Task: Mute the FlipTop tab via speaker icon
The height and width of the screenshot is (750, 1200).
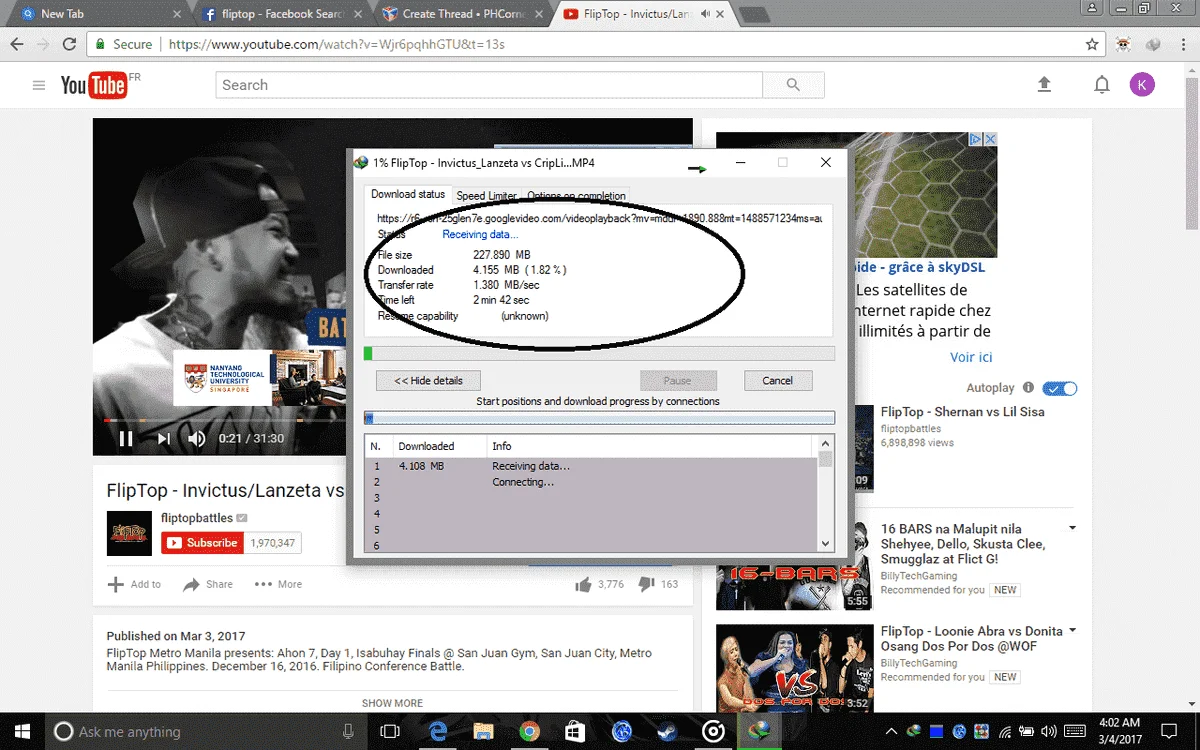Action: click(x=707, y=14)
